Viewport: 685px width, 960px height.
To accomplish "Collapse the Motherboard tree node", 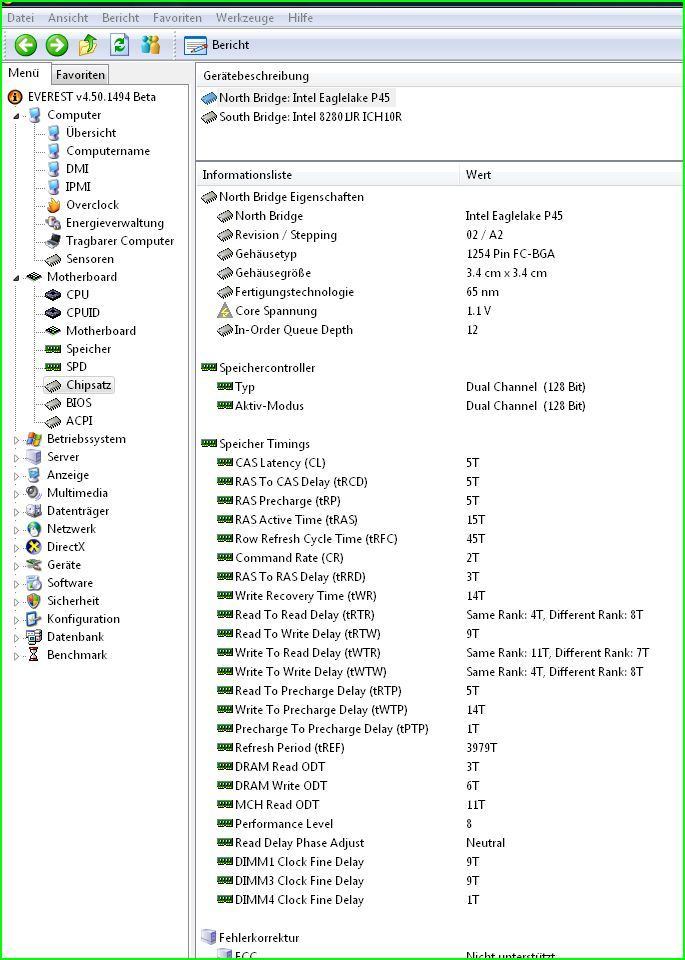I will [16, 277].
